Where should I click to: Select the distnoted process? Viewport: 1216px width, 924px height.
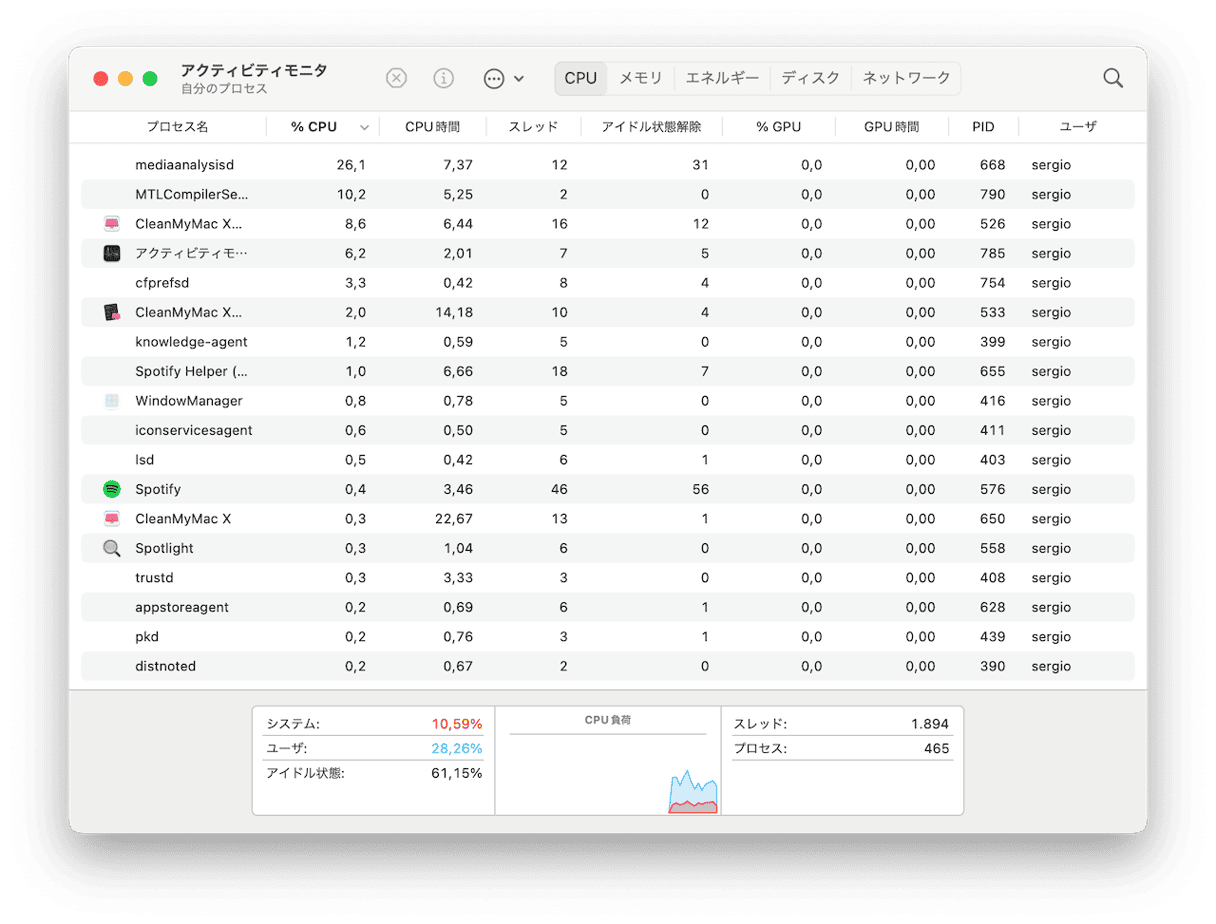[166, 666]
